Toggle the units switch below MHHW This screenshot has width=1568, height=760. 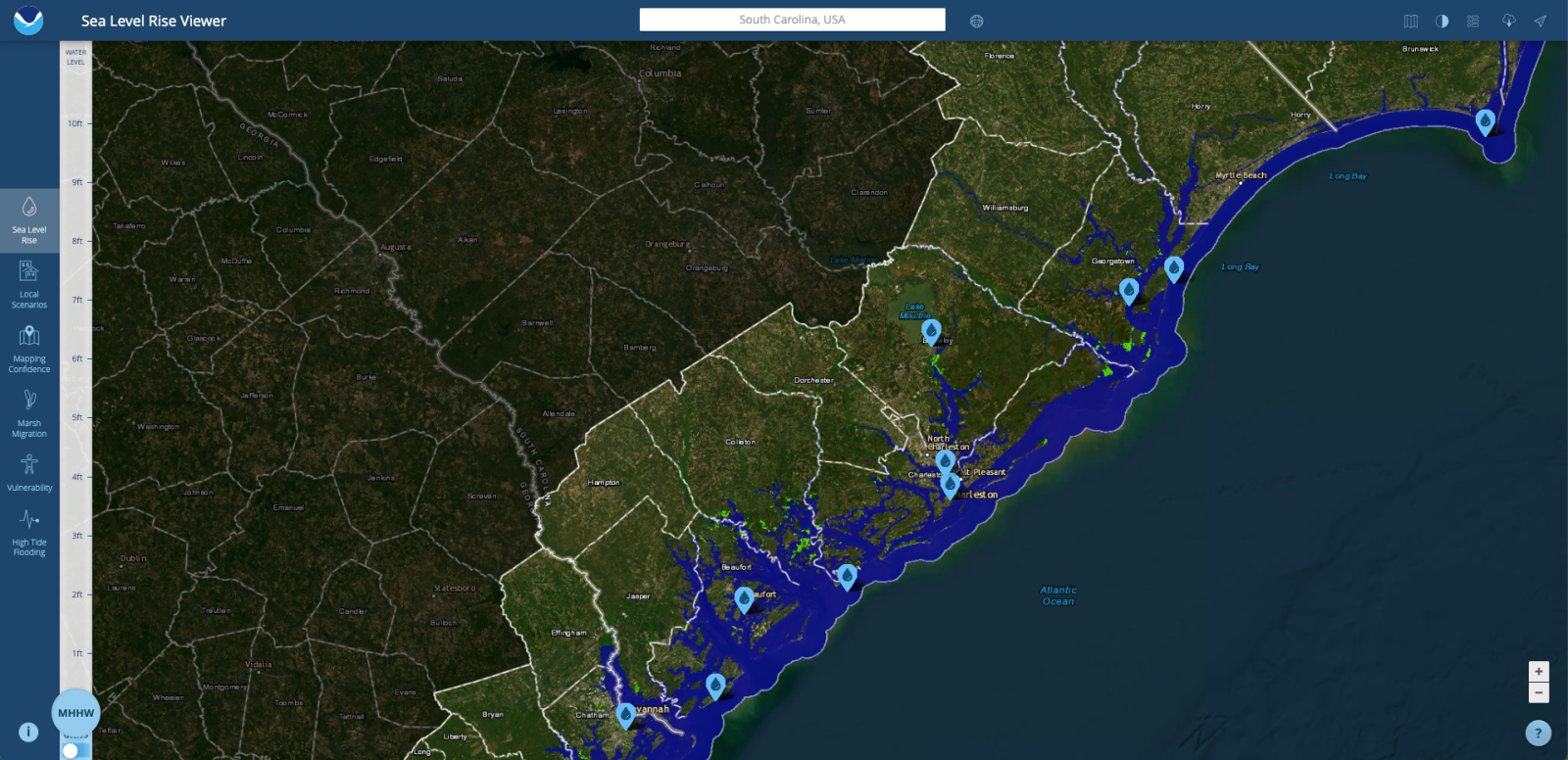pyautogui.click(x=74, y=750)
